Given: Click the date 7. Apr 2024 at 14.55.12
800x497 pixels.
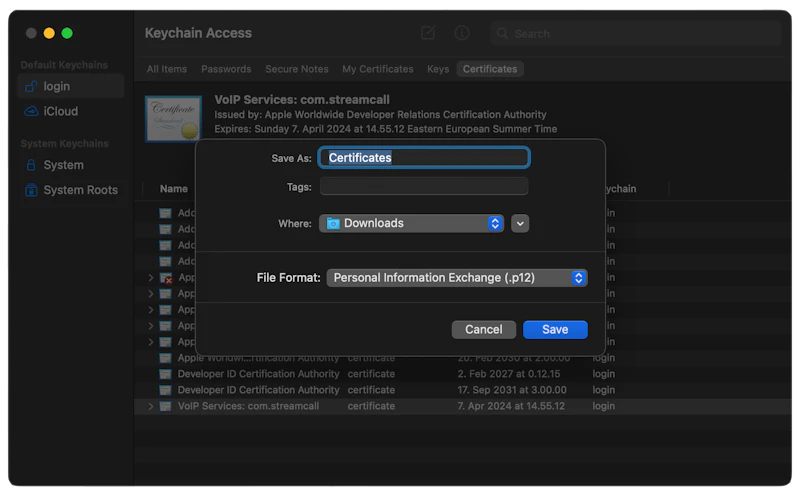Looking at the screenshot, I should point(511,406).
